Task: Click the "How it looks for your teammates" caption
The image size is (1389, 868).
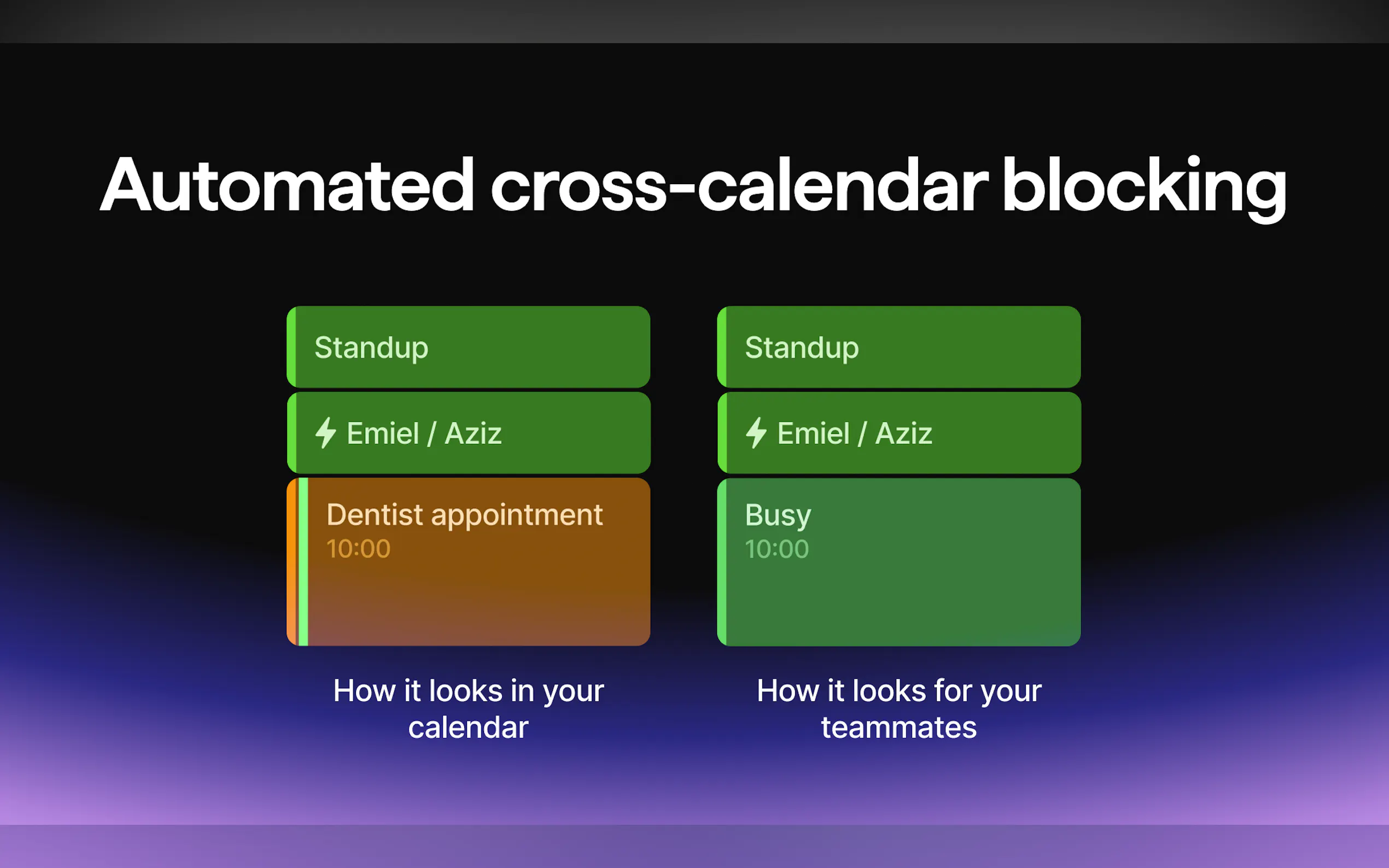Action: 898,708
